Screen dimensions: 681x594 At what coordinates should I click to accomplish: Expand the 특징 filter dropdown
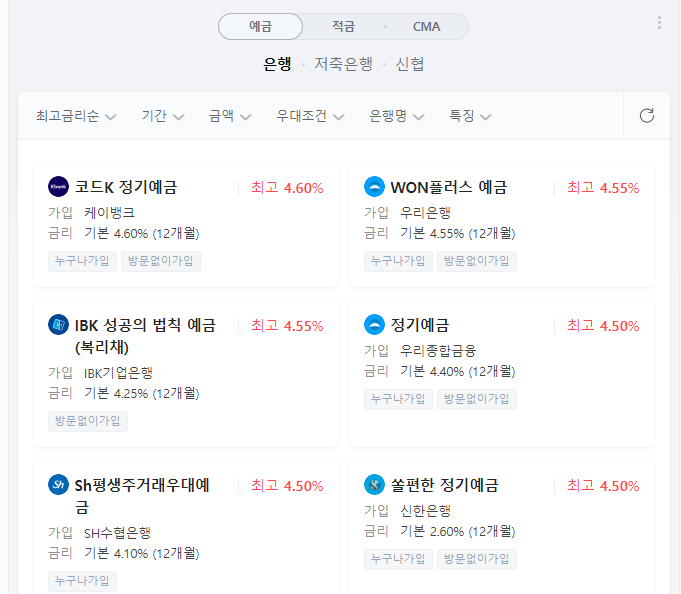[470, 116]
